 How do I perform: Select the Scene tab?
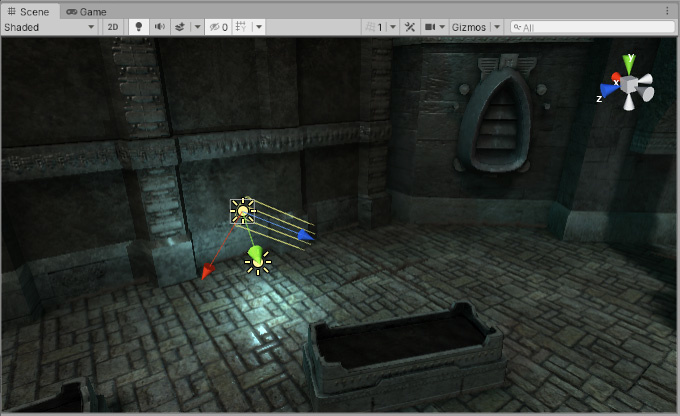coord(28,11)
